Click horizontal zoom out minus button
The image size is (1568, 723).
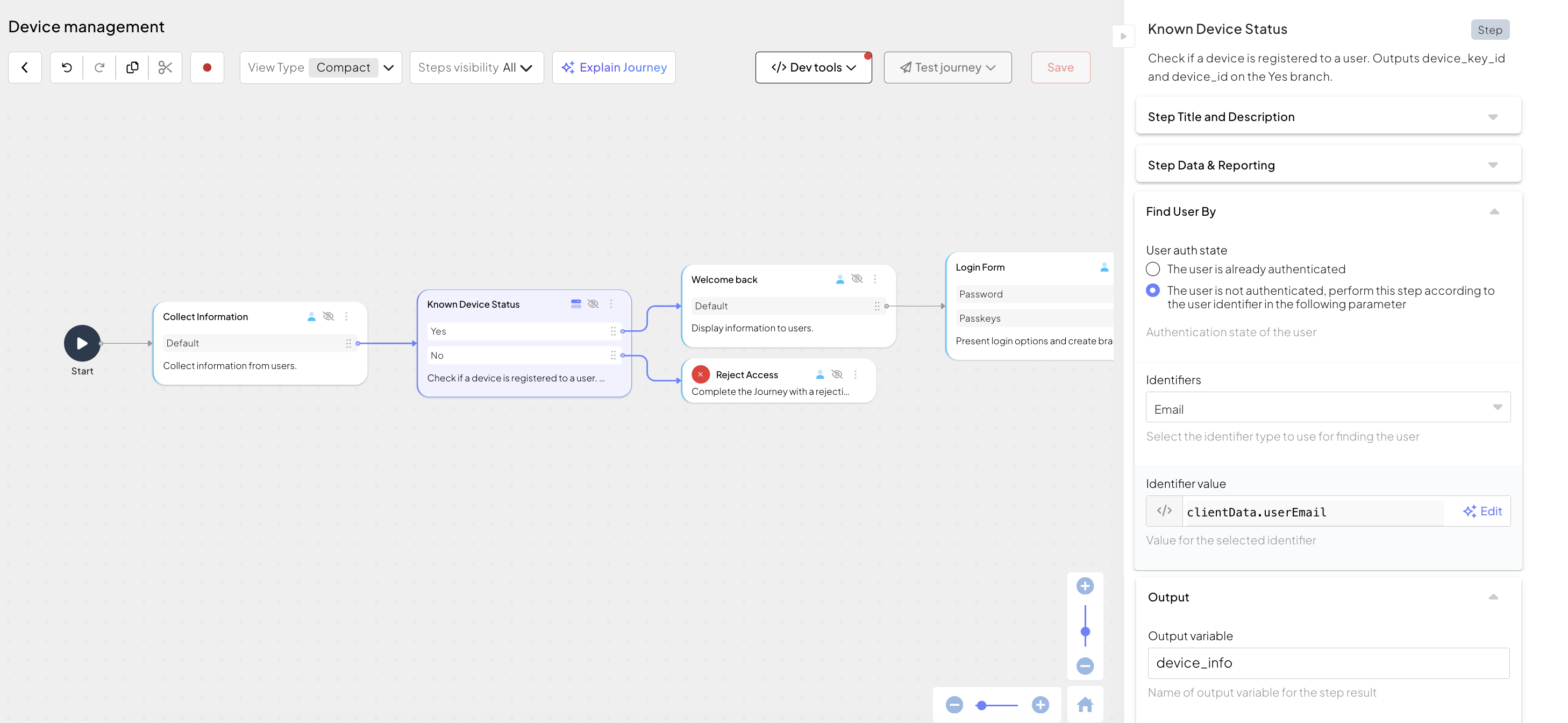coord(954,705)
